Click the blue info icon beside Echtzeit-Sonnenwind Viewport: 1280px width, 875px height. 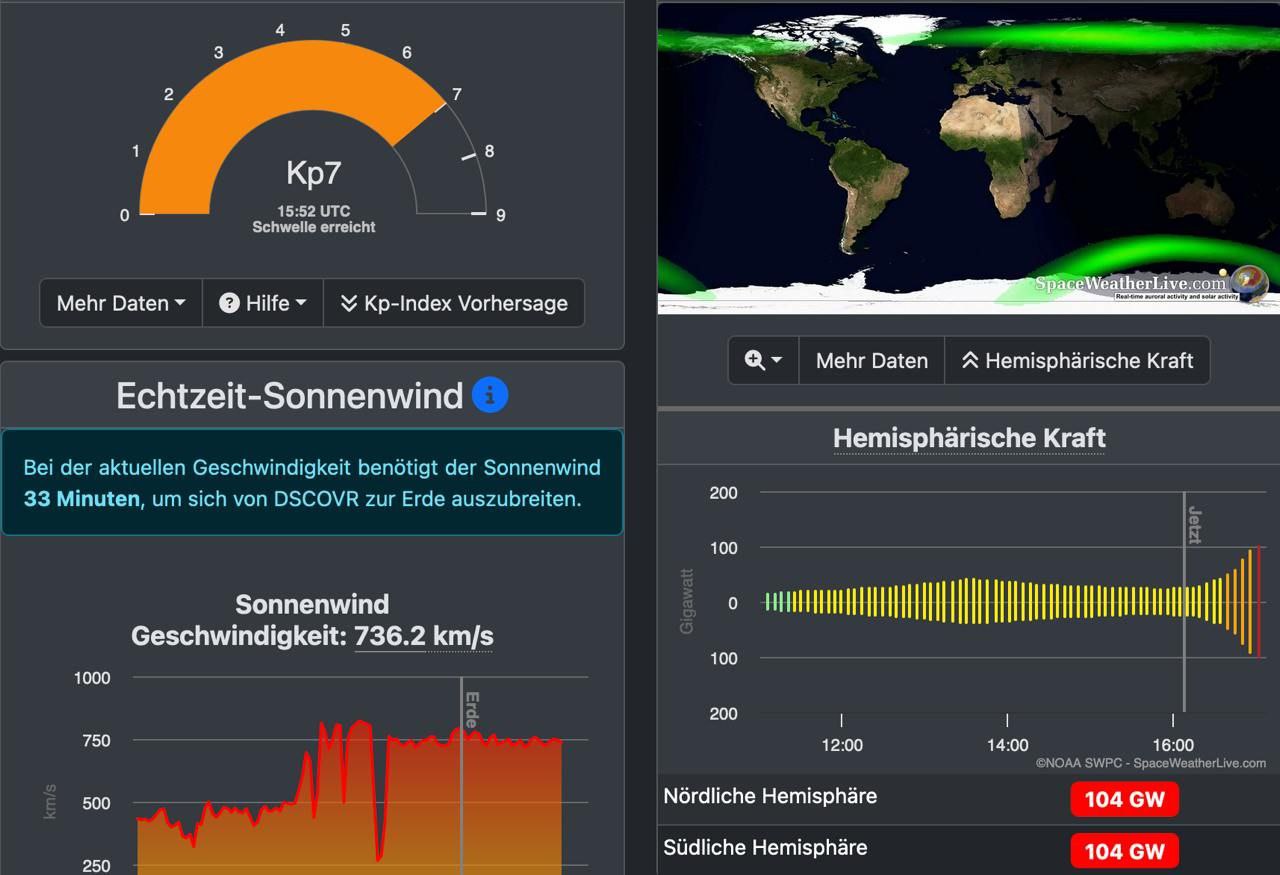tap(490, 395)
